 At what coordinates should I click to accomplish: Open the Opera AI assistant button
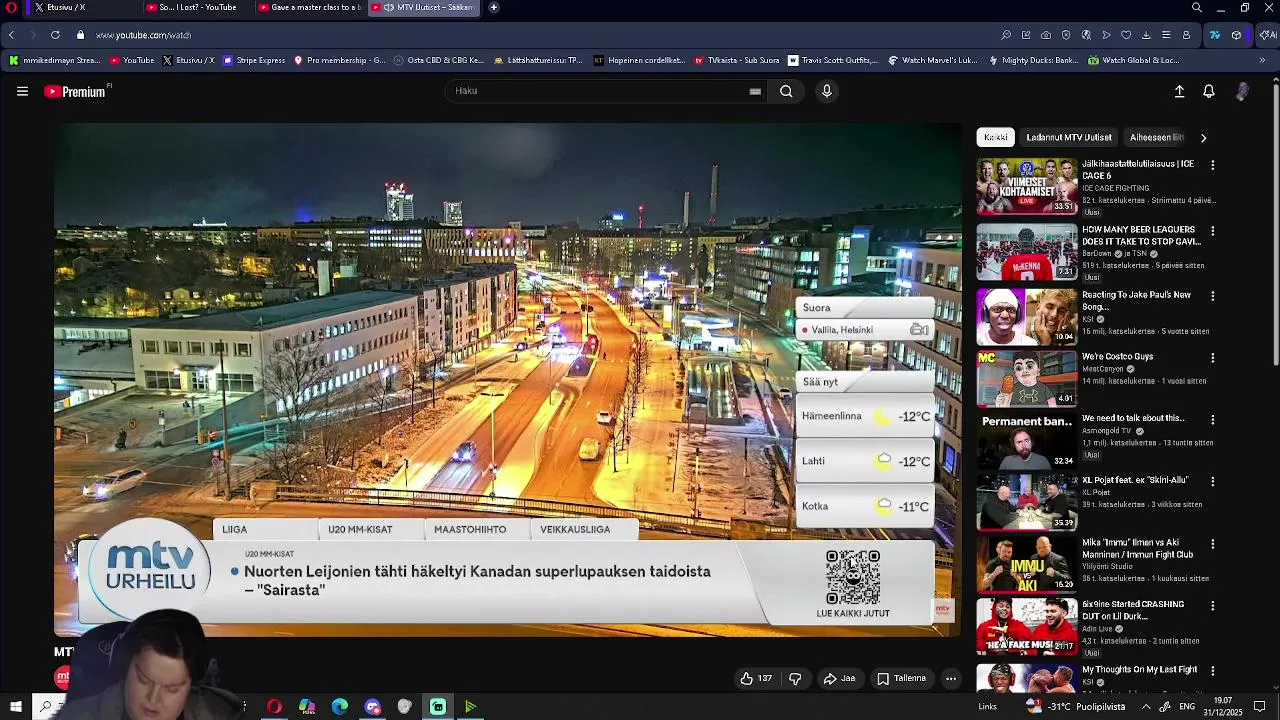[x=1268, y=35]
